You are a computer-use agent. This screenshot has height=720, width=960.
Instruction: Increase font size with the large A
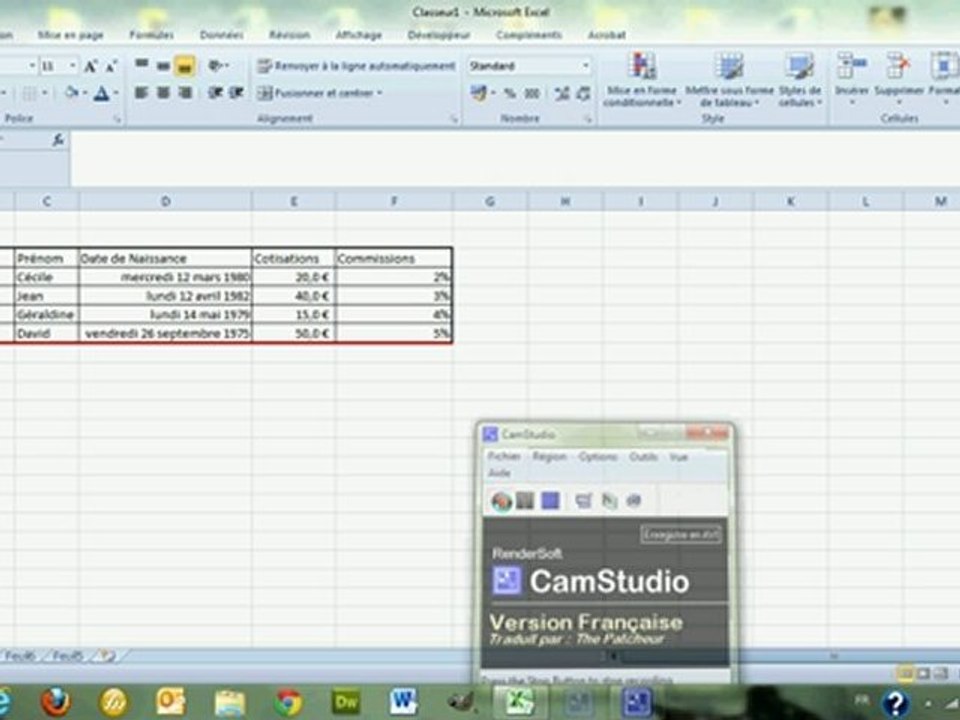[91, 66]
